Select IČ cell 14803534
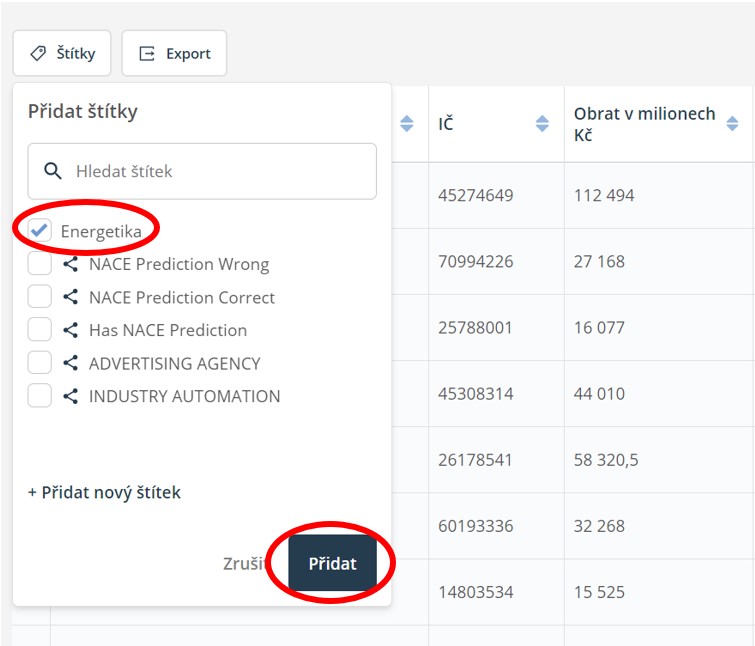This screenshot has height=646, width=755. (x=476, y=592)
